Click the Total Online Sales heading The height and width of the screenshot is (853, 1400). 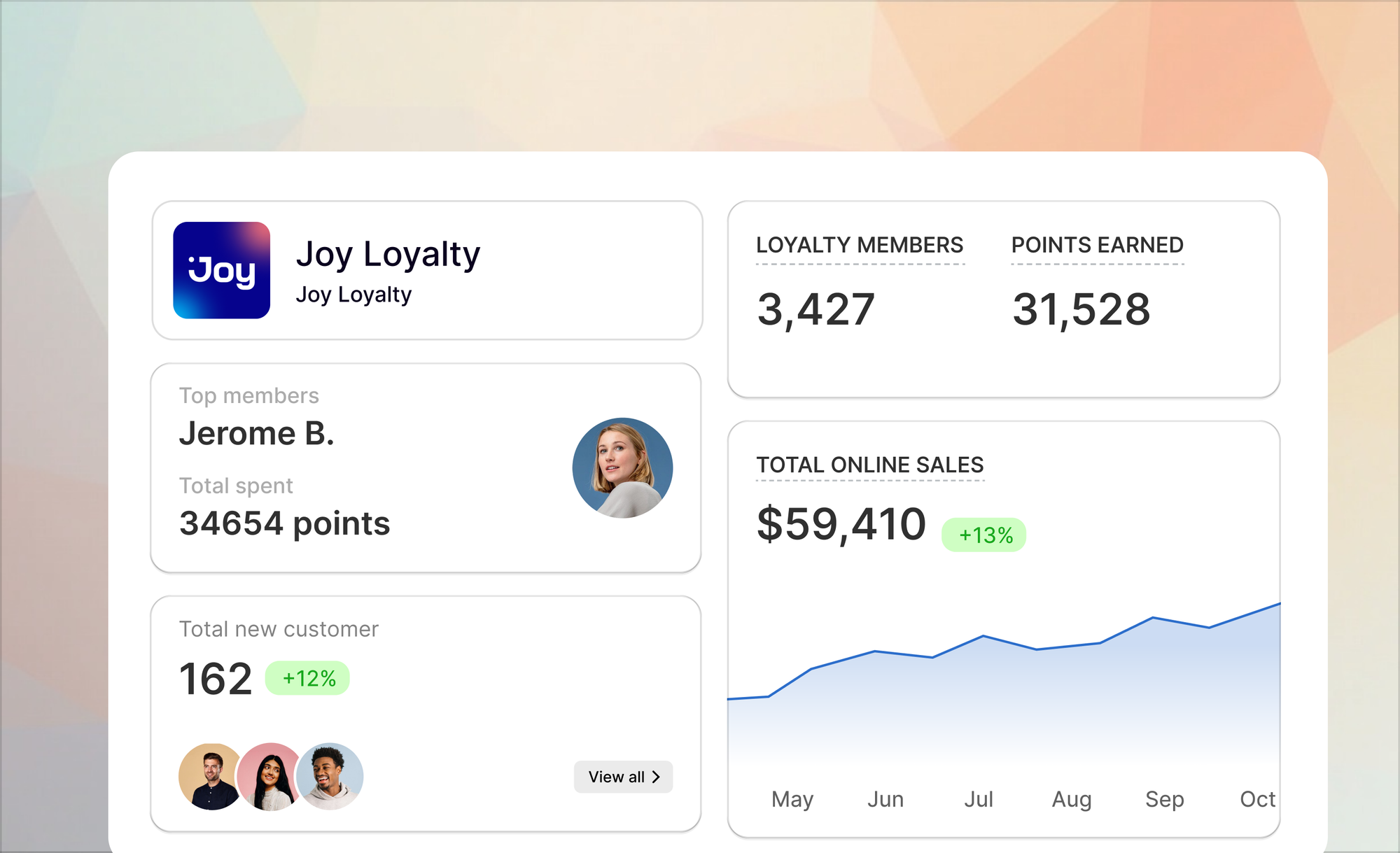point(869,465)
